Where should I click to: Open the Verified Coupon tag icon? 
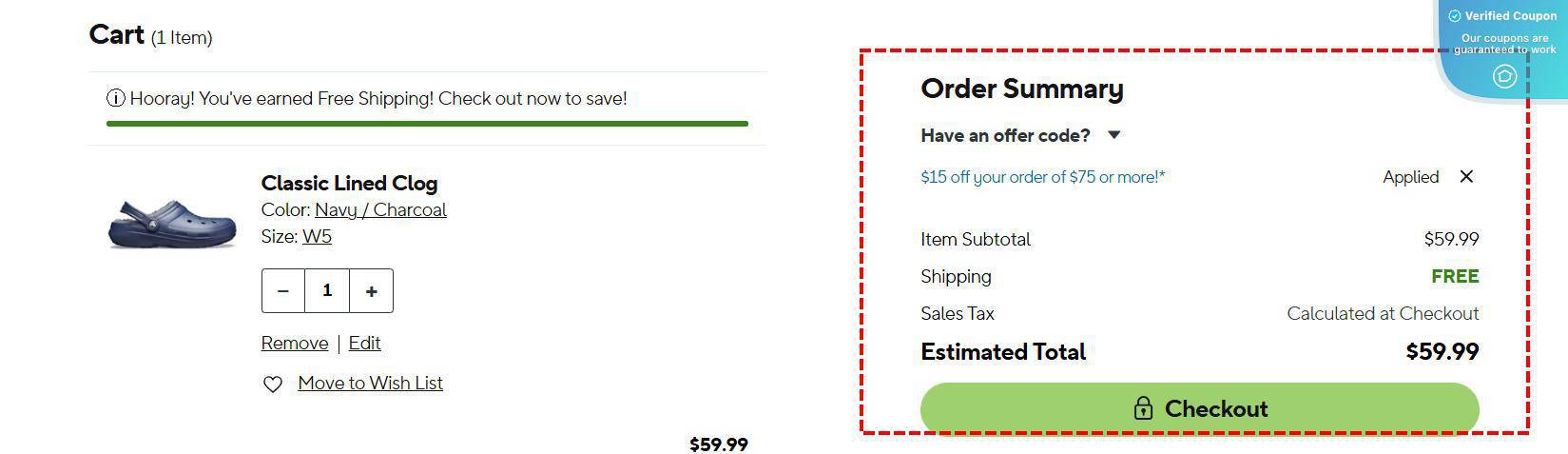click(x=1504, y=76)
